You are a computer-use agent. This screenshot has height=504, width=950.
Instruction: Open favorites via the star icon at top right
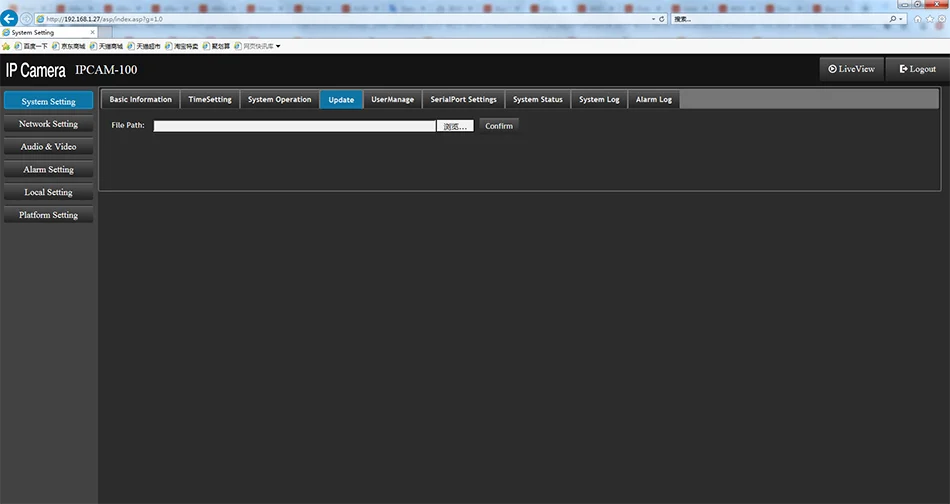pyautogui.click(x=930, y=19)
